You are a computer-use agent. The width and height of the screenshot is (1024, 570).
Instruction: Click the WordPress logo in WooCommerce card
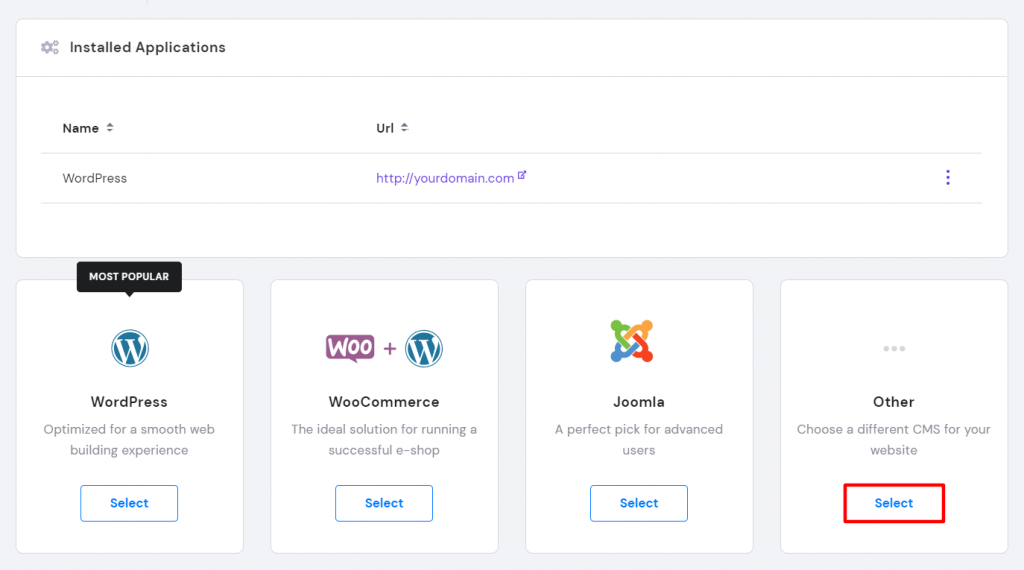(x=424, y=348)
